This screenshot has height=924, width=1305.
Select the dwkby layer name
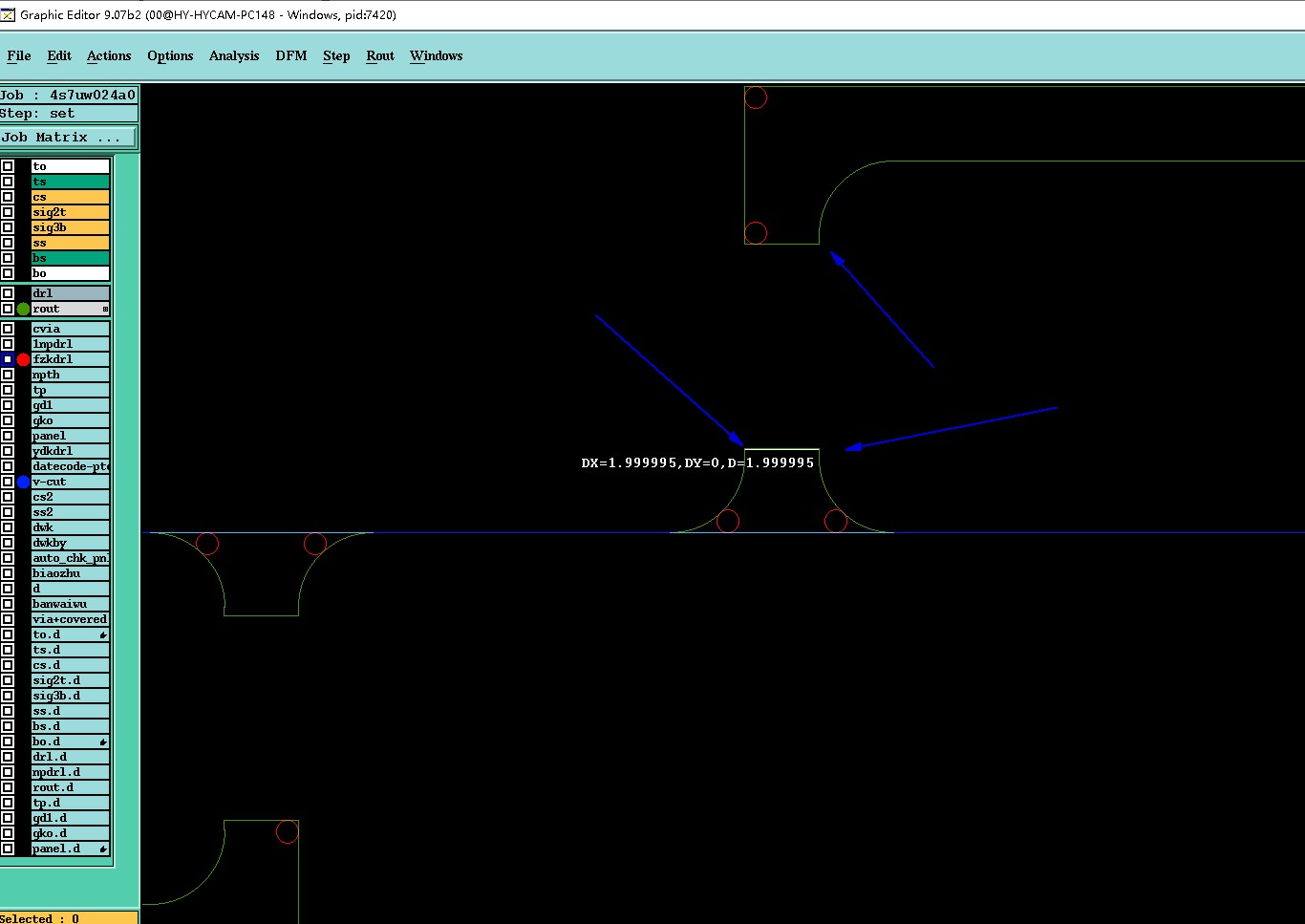(71, 543)
